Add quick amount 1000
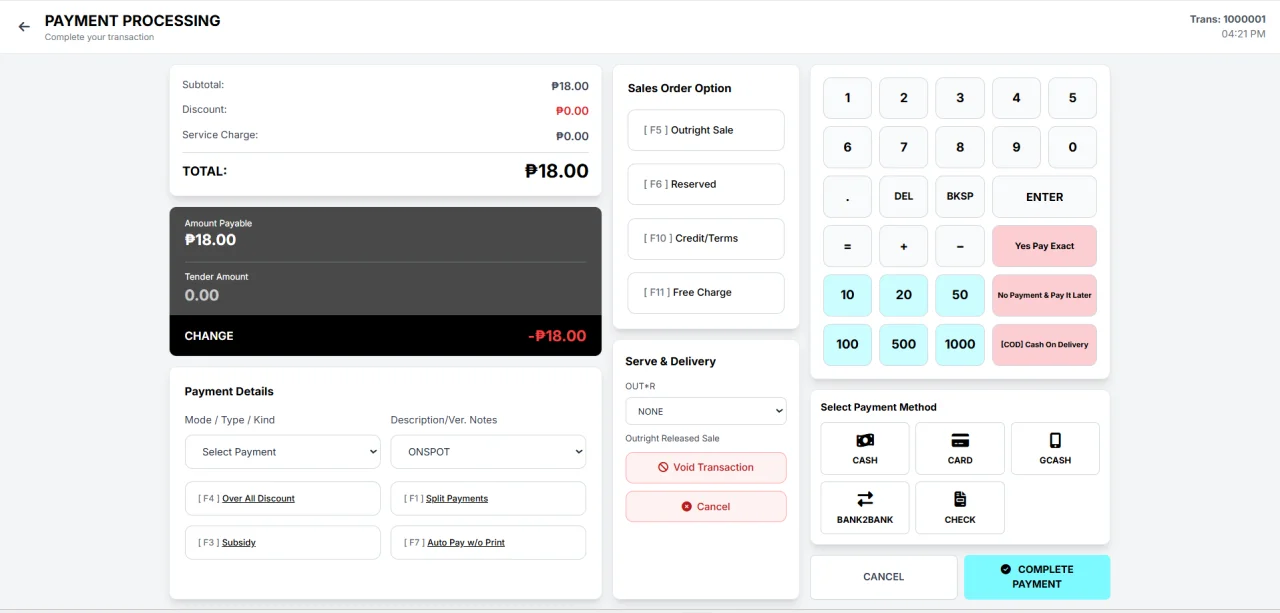This screenshot has width=1280, height=613. tap(960, 344)
